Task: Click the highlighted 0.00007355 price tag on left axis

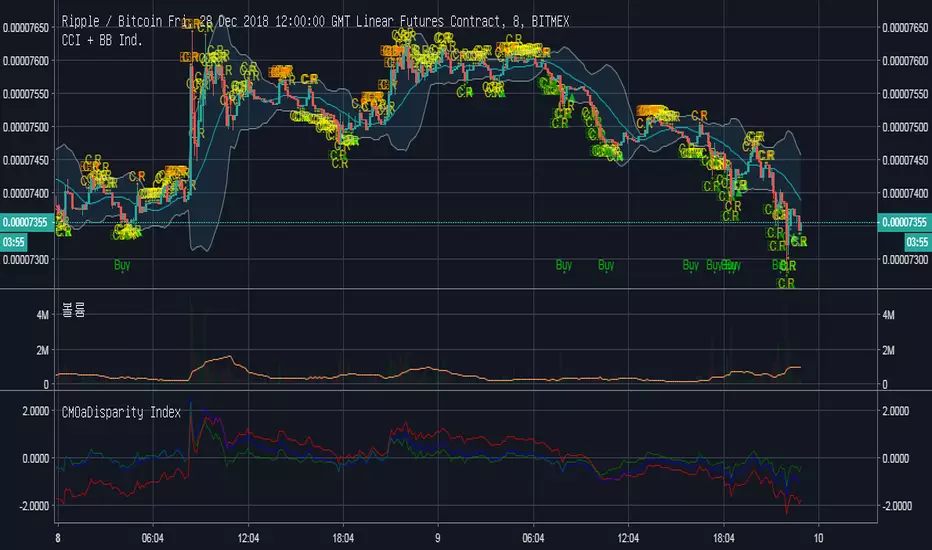Action: pos(27,222)
